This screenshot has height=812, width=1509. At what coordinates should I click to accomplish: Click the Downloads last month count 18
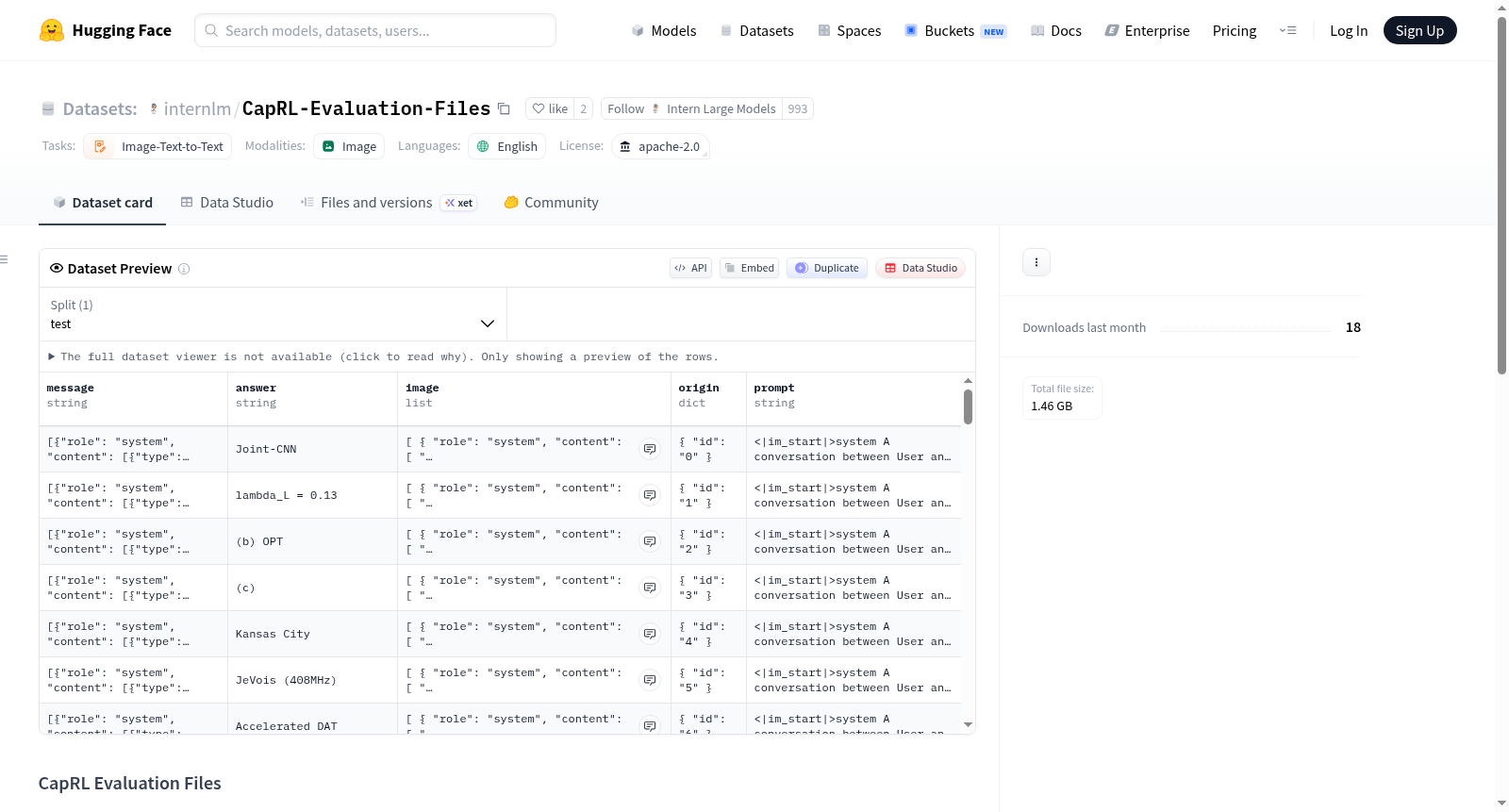(1353, 327)
